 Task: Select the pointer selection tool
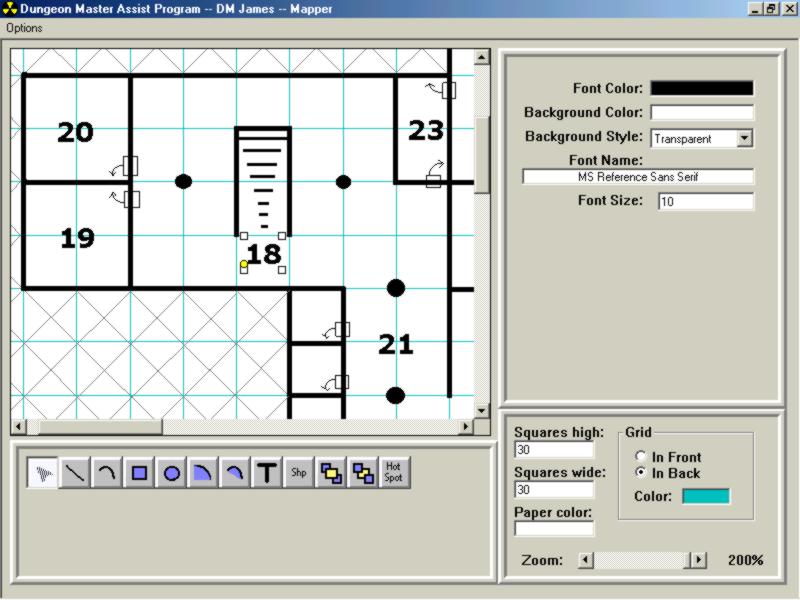tap(43, 473)
